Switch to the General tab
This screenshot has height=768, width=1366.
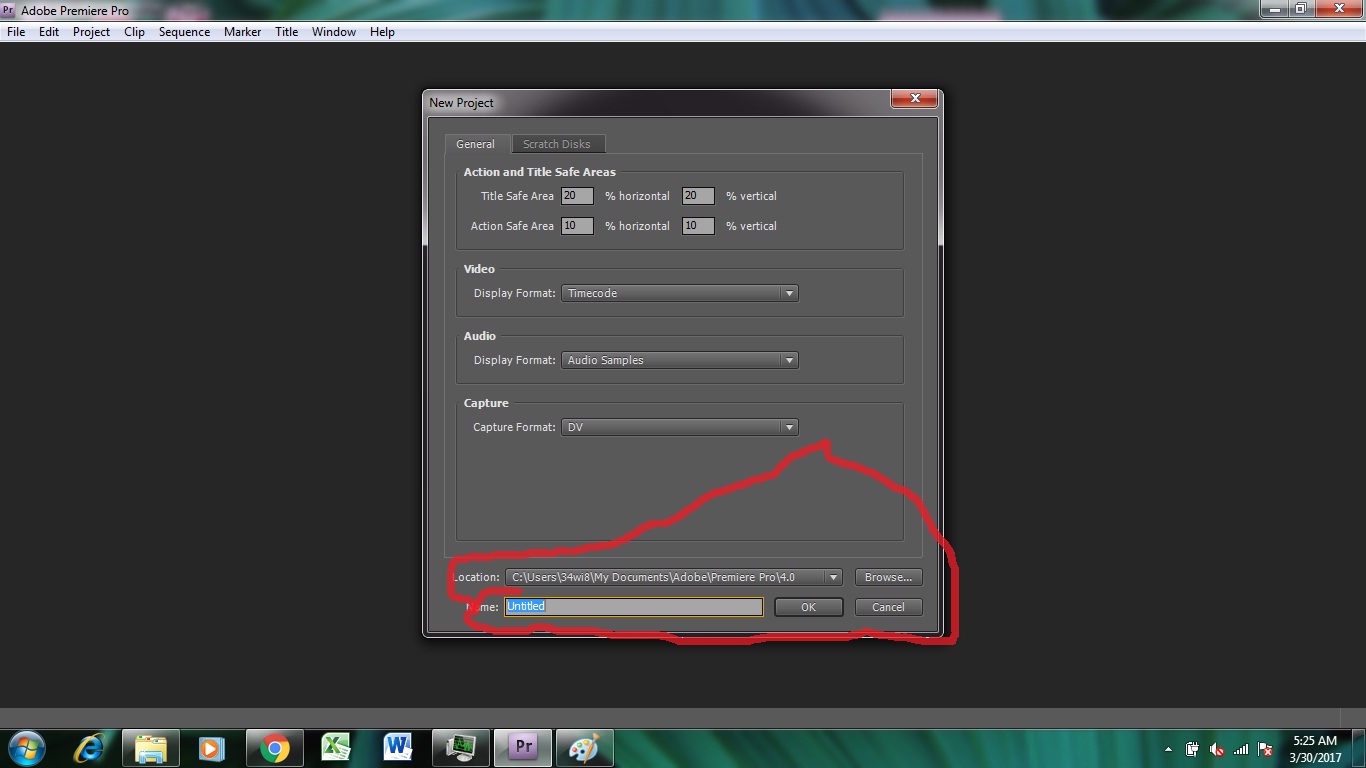(x=476, y=144)
